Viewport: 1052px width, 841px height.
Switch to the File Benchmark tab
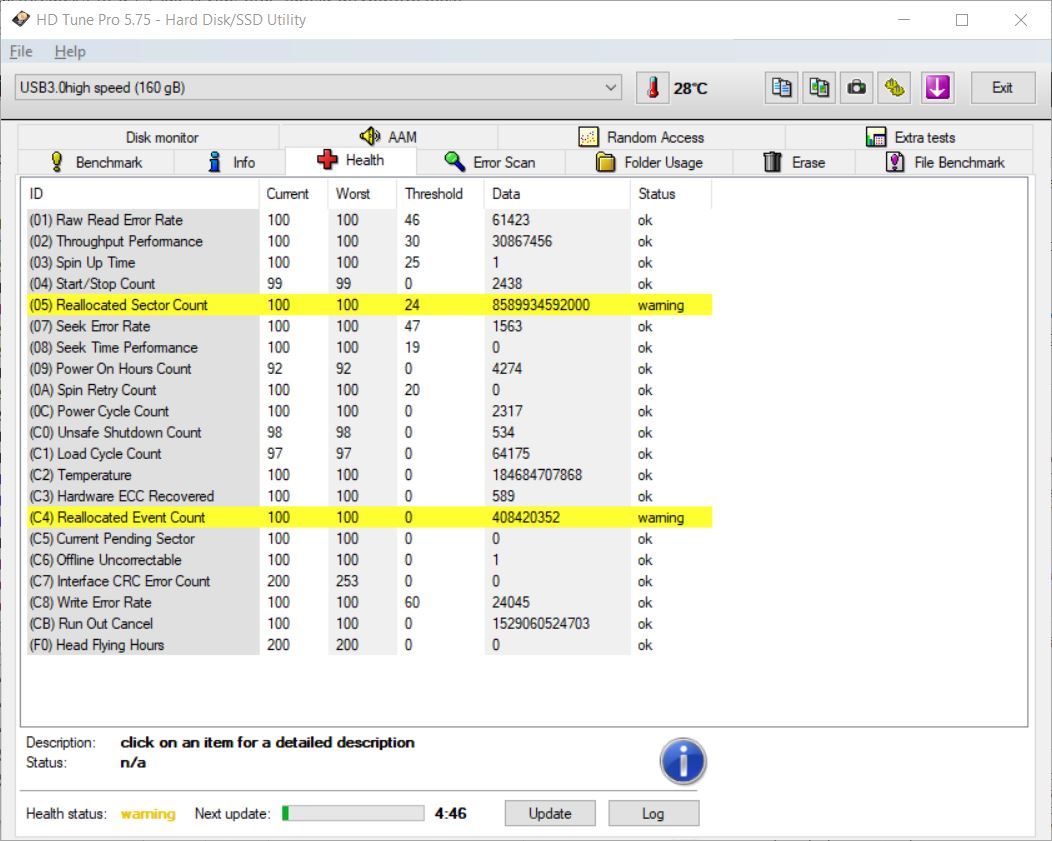point(945,162)
